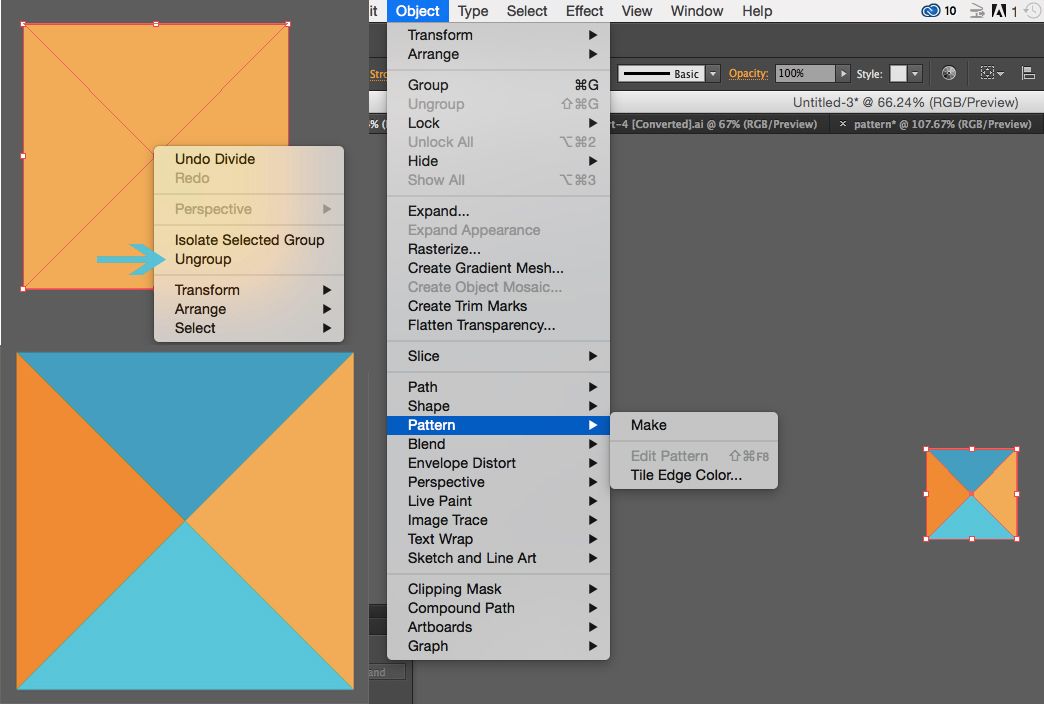Viewport: 1044px width, 704px height.
Task: Open the Style swatch dropdown
Action: (x=913, y=72)
